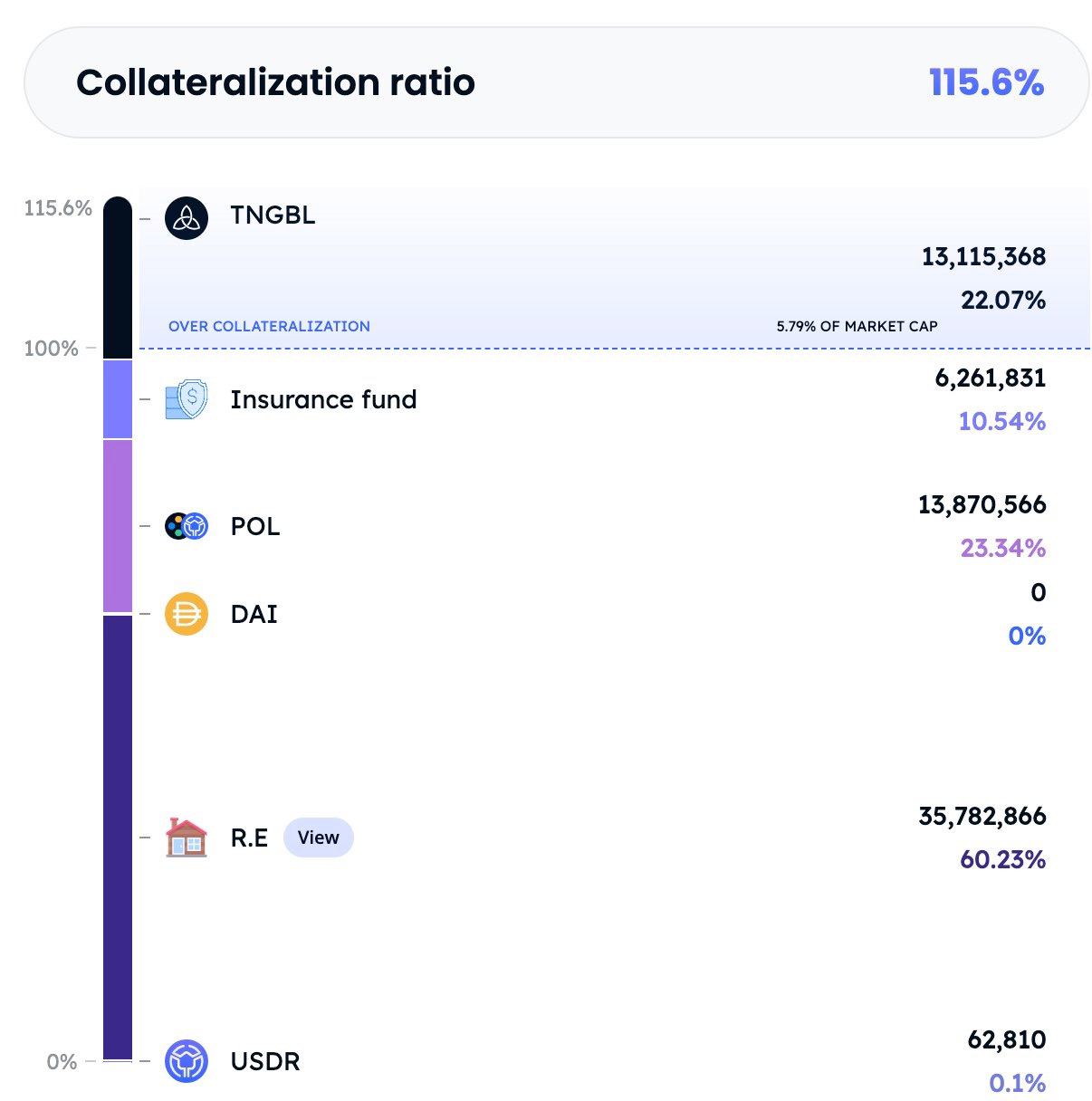Click the light-blue Insurance fund bar segment
The height and width of the screenshot is (1101, 1092).
click(118, 399)
